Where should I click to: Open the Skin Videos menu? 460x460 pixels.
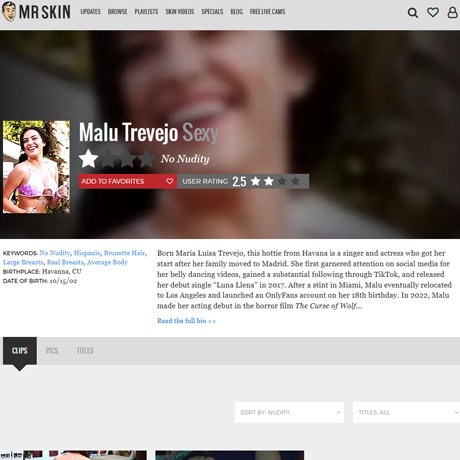click(x=180, y=12)
